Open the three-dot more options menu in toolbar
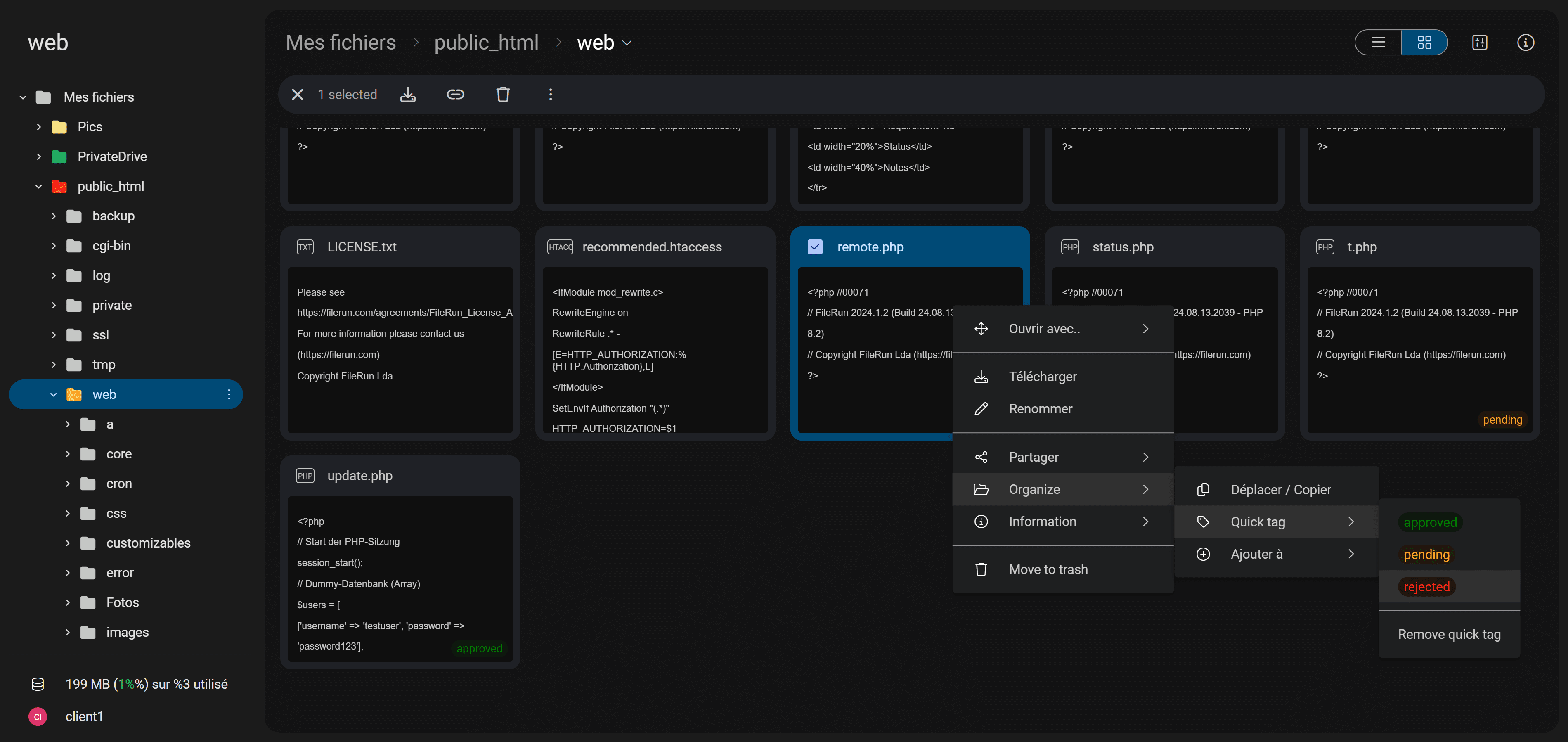 (550, 95)
